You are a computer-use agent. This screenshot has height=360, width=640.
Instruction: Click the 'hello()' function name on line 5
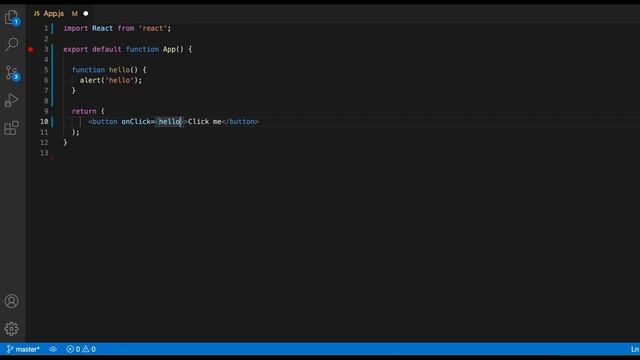click(x=123, y=70)
